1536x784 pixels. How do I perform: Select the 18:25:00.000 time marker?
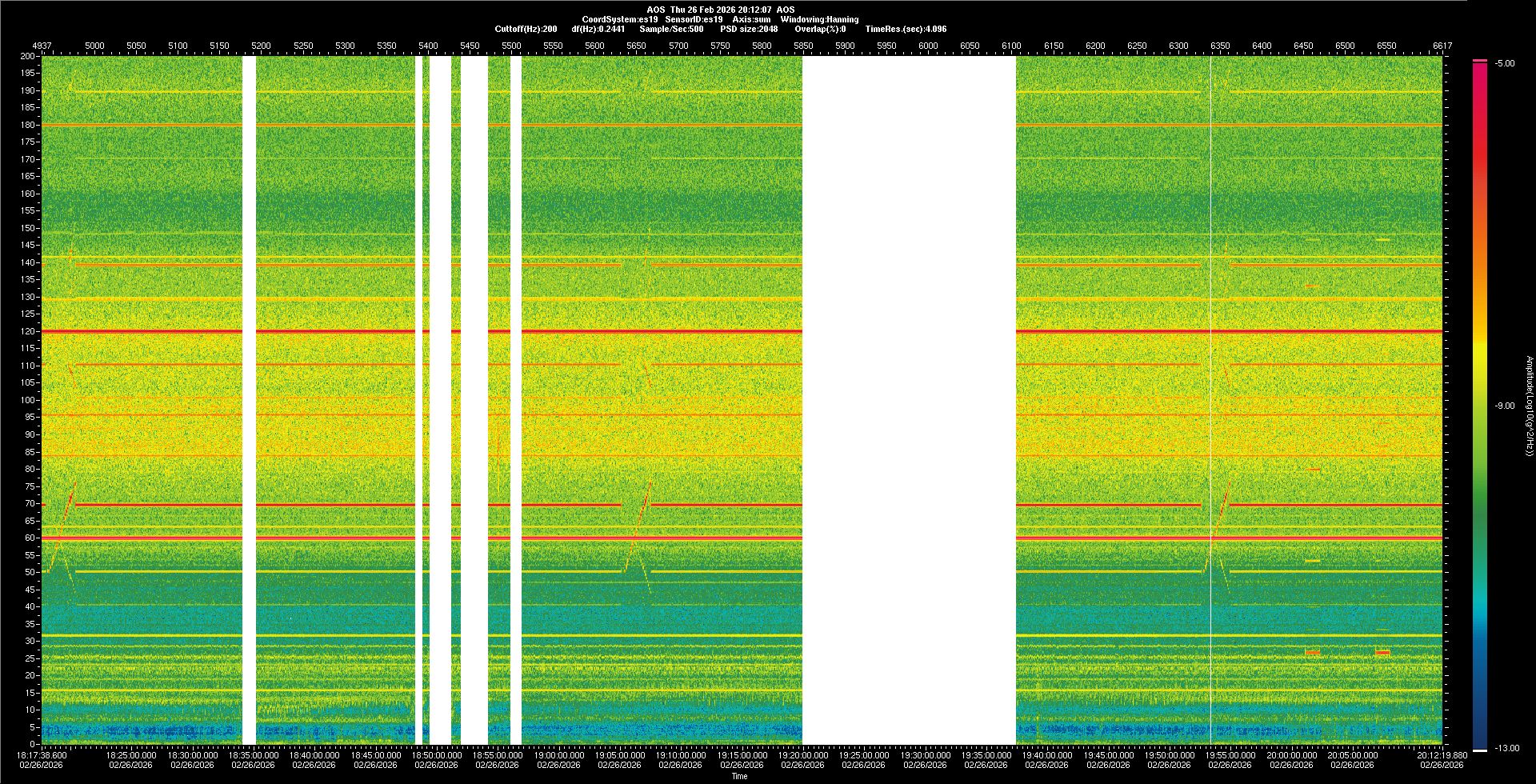click(131, 754)
